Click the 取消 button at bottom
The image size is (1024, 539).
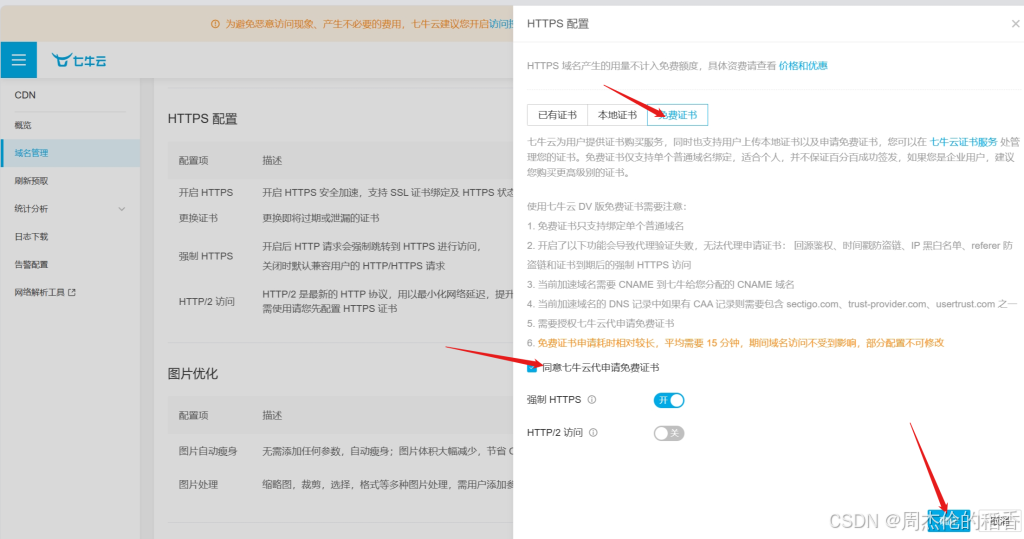(x=999, y=521)
